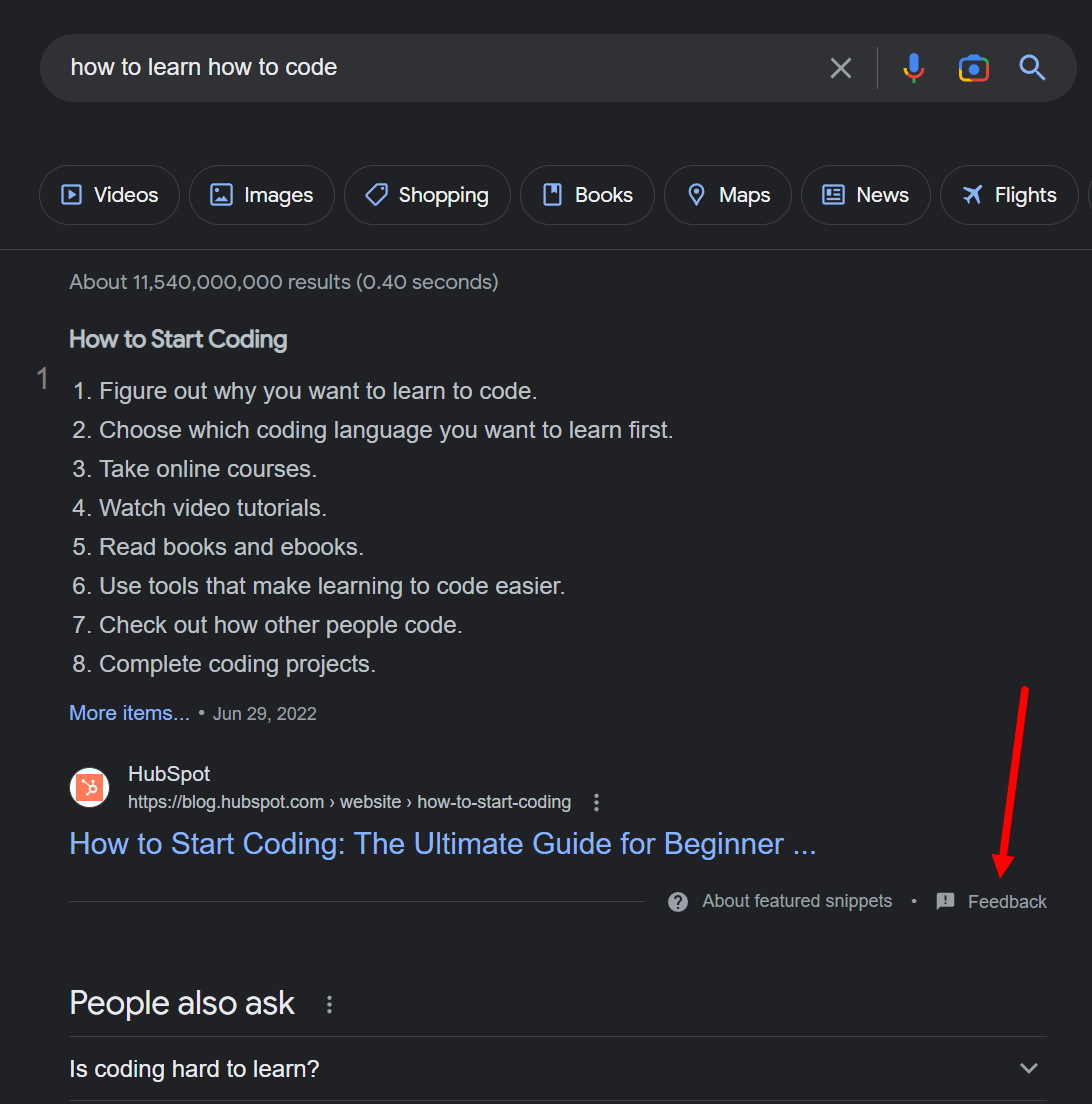Open the More items... link

point(130,713)
